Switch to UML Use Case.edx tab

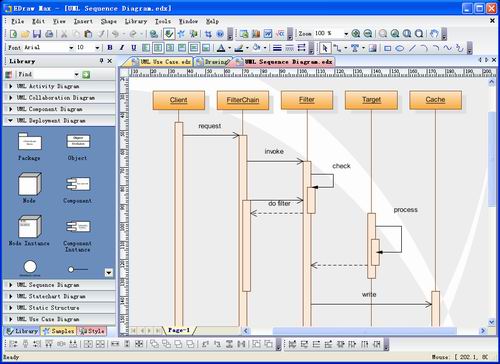(161, 62)
